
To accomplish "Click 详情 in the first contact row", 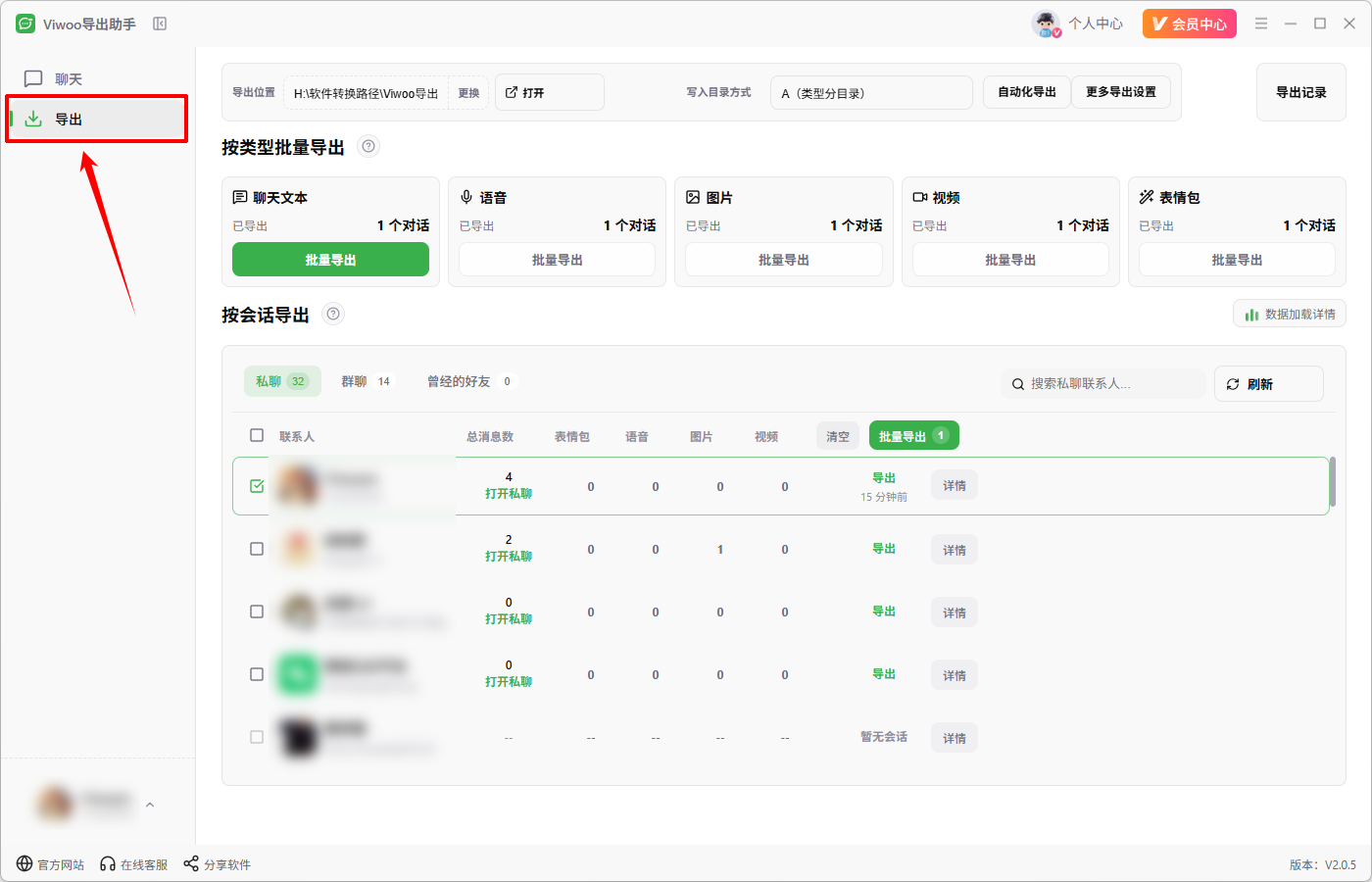I will click(x=955, y=486).
